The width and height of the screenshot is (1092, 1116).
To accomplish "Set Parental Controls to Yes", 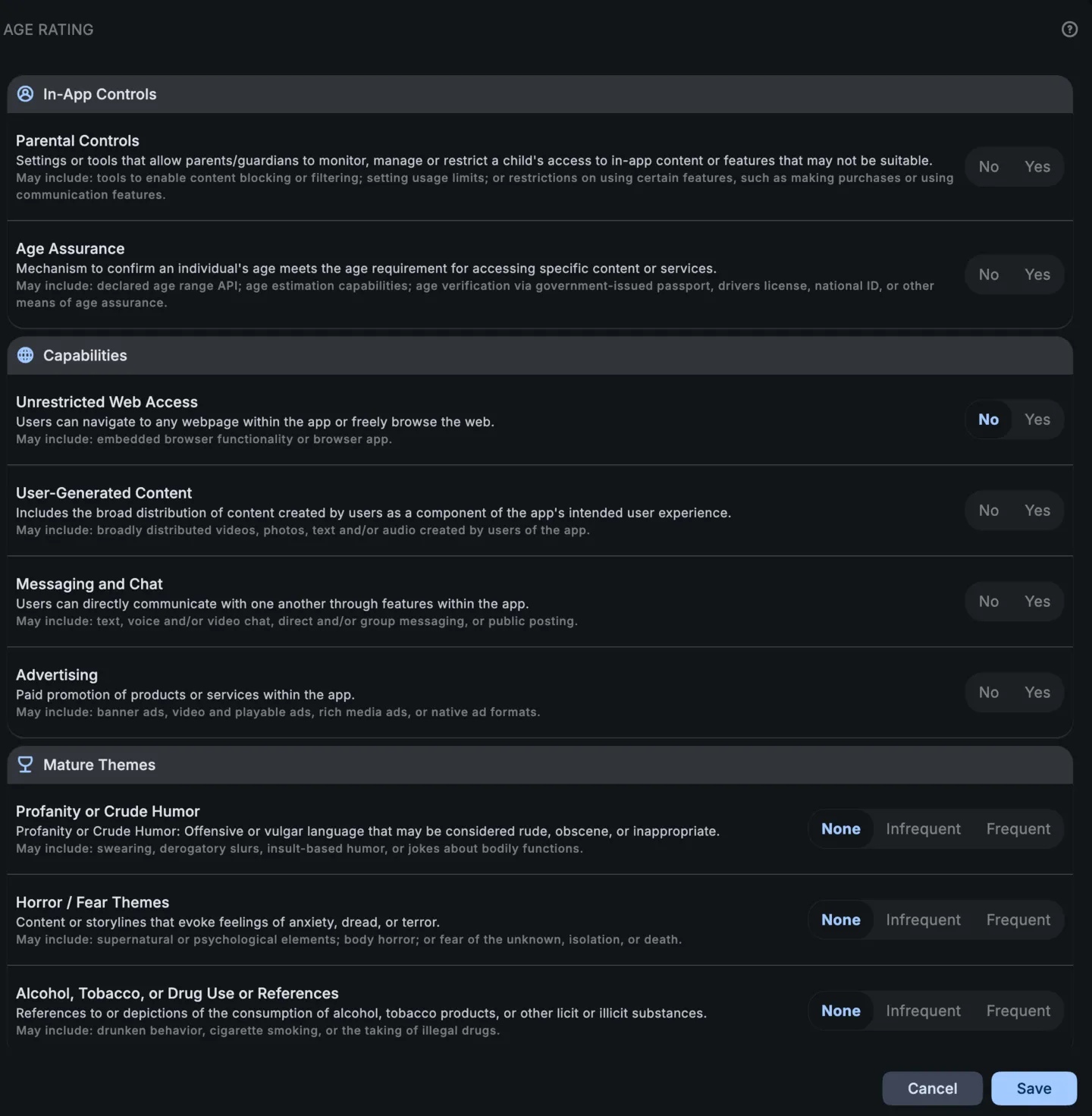I will click(1037, 167).
